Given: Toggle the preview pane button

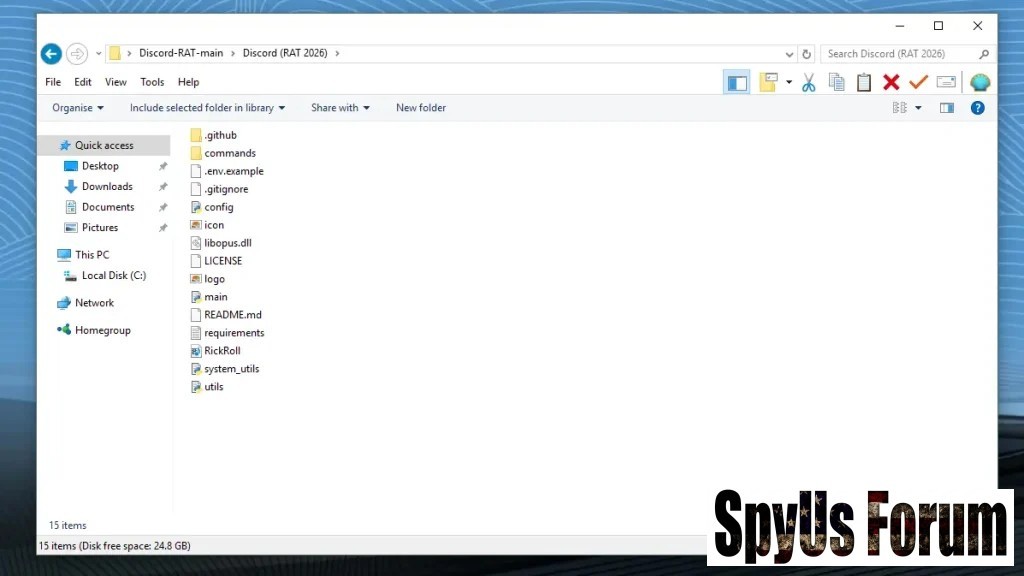Looking at the screenshot, I should (946, 108).
